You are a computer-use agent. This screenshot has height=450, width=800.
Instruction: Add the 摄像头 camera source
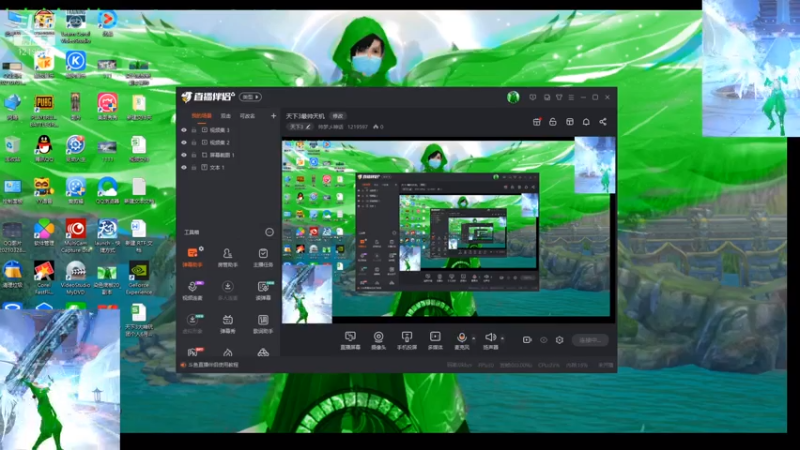click(378, 340)
